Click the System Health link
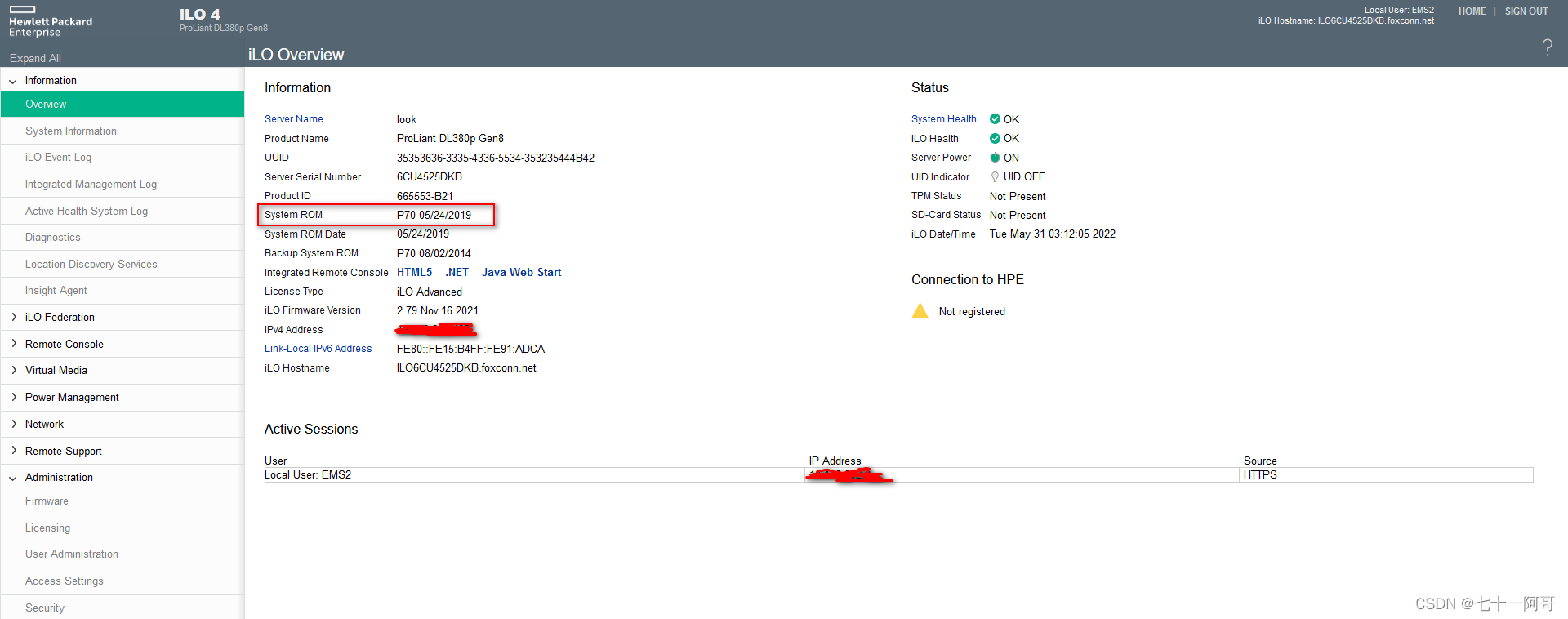Screen dimensions: 1568x619 [943, 119]
